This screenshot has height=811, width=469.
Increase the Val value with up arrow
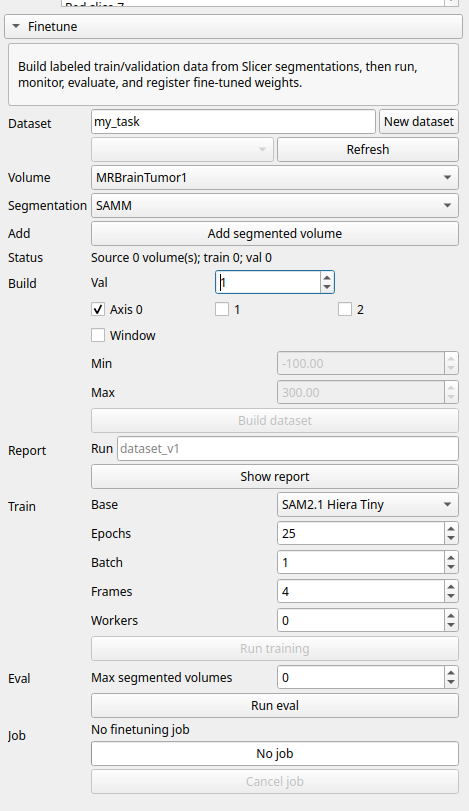click(327, 277)
